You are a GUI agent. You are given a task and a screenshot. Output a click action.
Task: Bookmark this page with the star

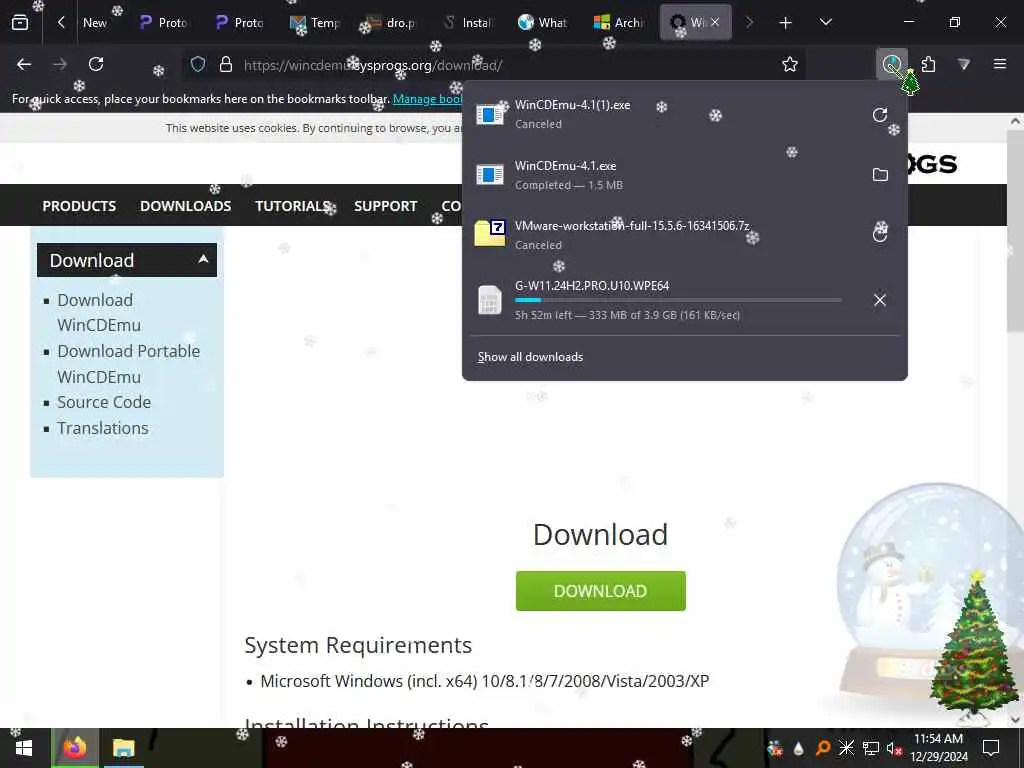(790, 64)
